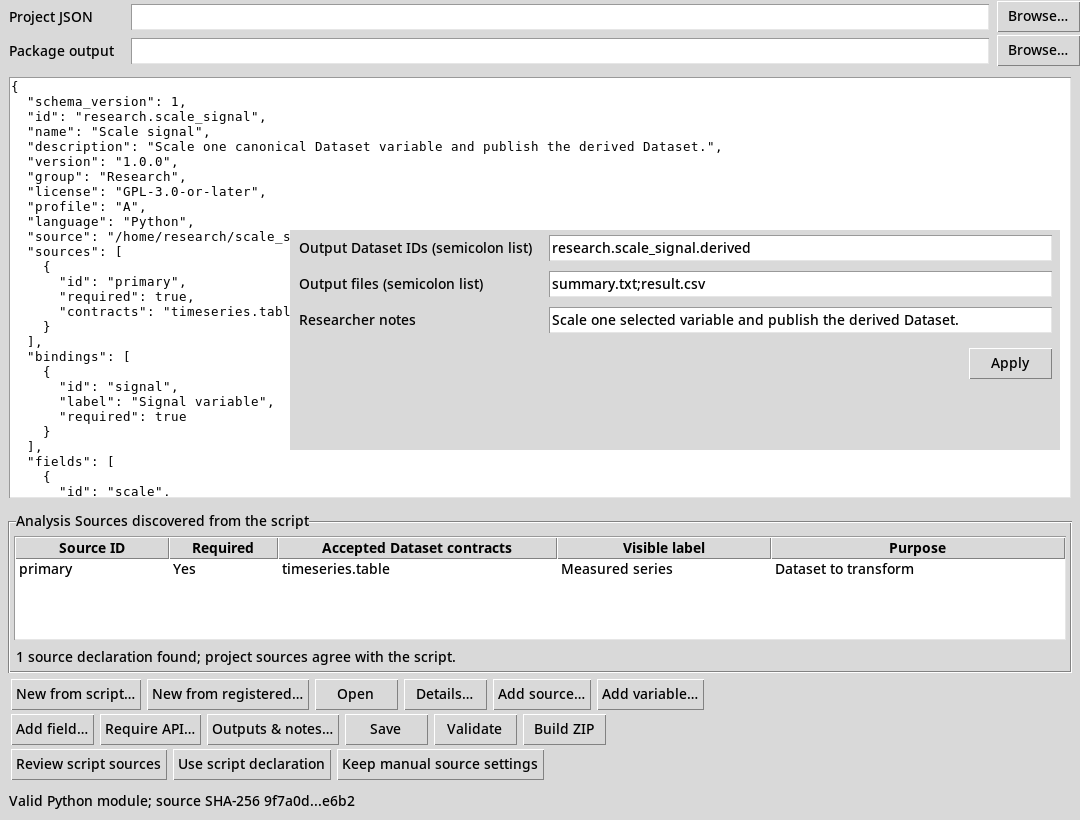Click the Required column header
The image size is (1080, 820).
(222, 548)
